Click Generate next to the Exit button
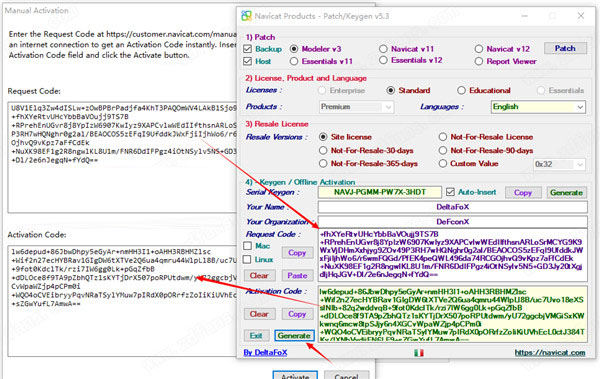 (294, 336)
